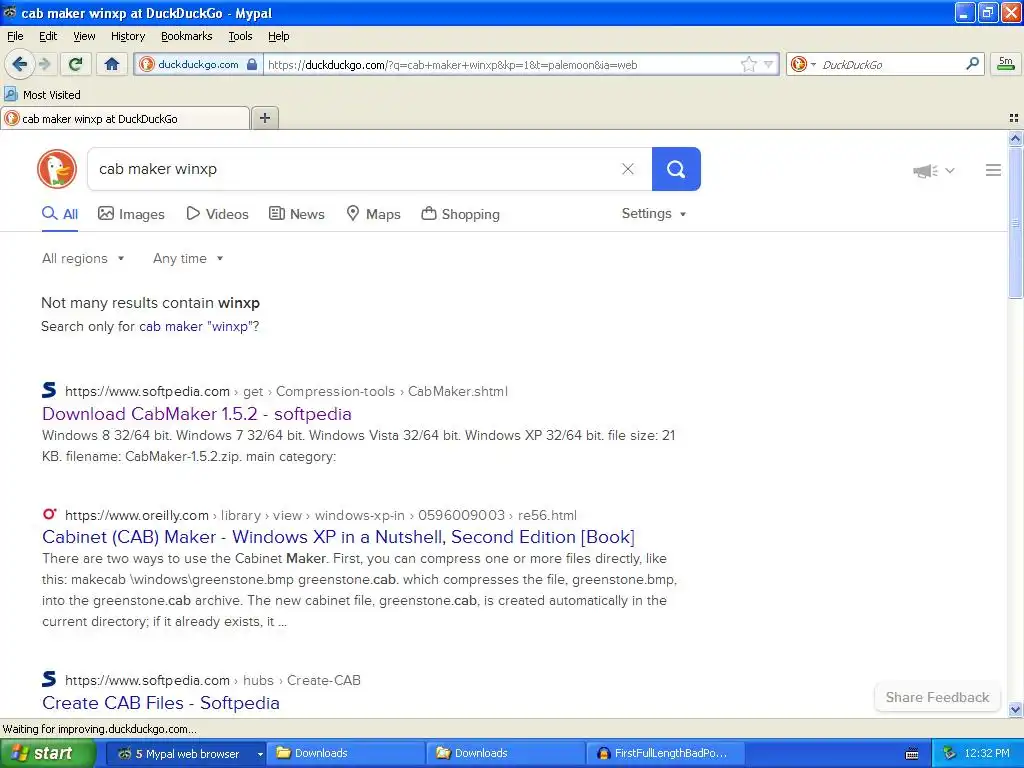Screen dimensions: 1024x768
Task: Bookmark this page with the star icon
Action: click(748, 64)
